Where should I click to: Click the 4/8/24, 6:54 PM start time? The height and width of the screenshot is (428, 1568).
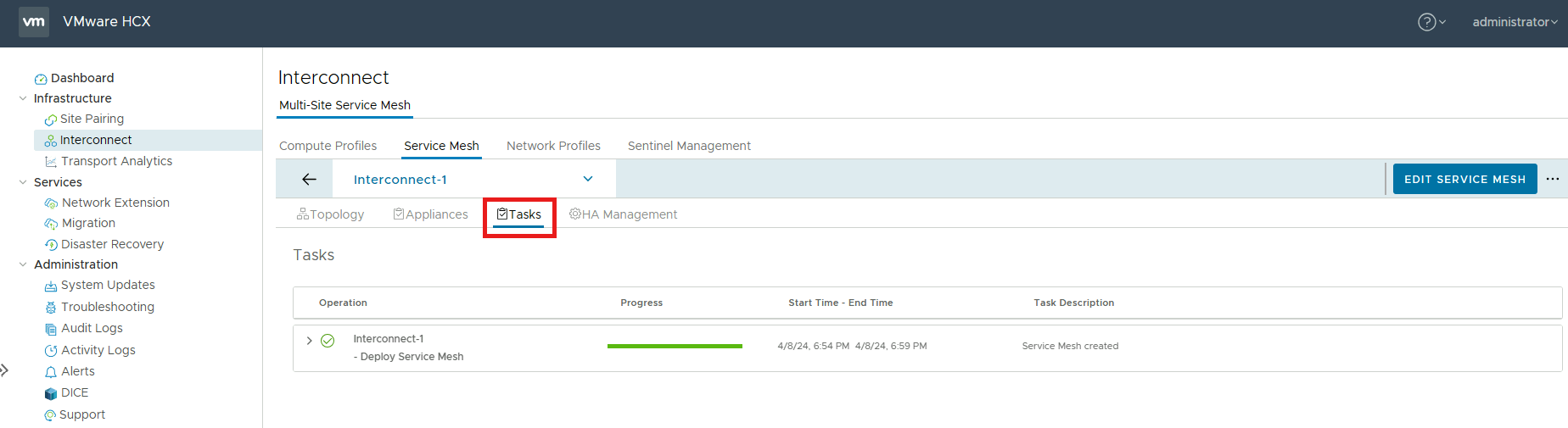click(814, 346)
